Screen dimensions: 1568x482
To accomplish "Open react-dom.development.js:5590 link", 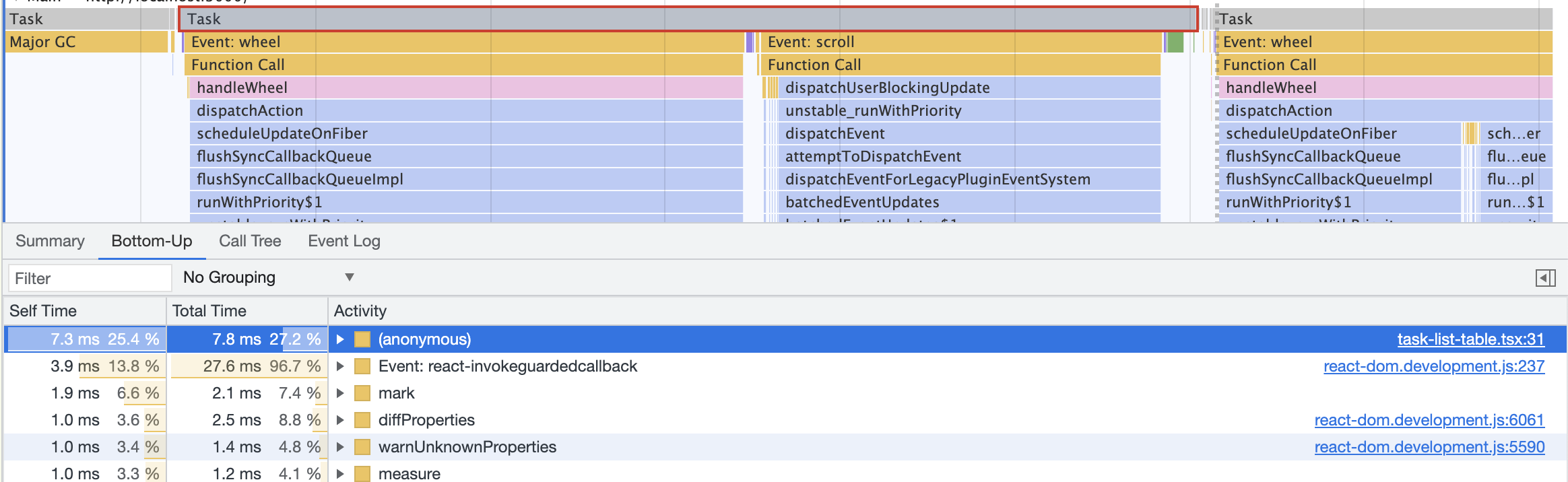I will (1429, 447).
